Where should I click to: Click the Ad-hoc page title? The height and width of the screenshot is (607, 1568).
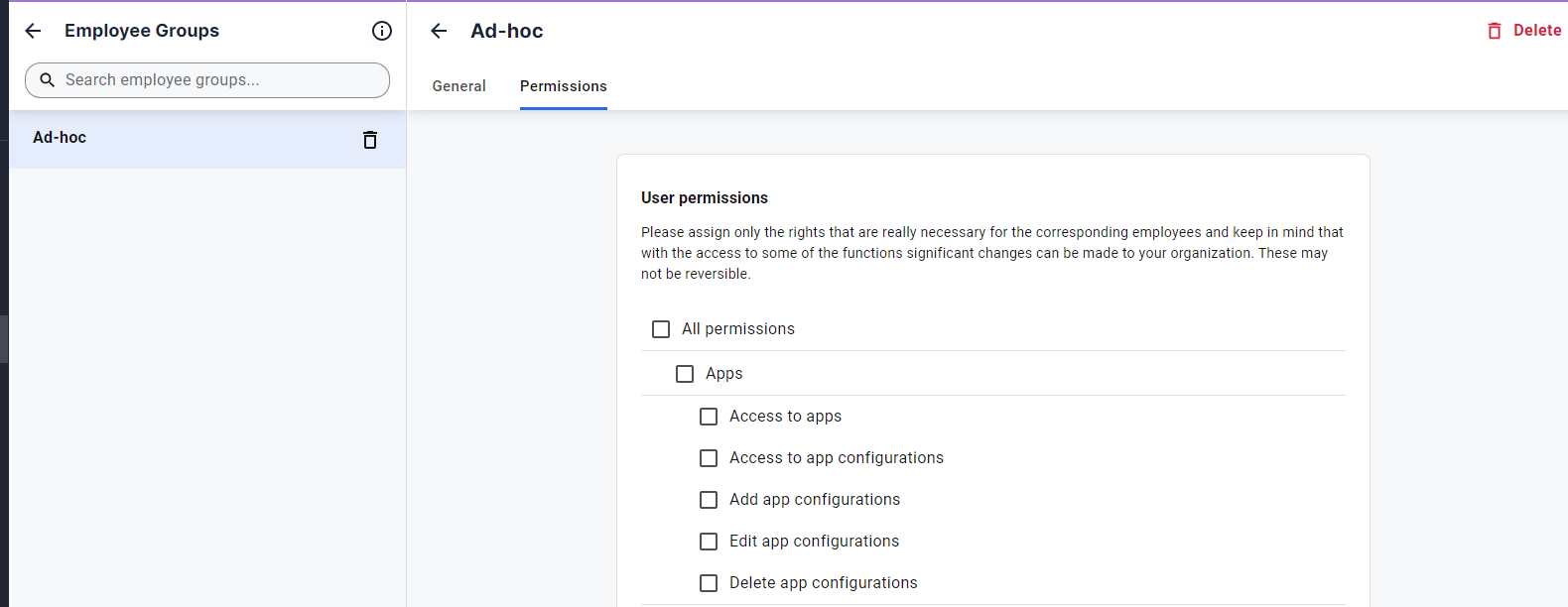point(507,31)
